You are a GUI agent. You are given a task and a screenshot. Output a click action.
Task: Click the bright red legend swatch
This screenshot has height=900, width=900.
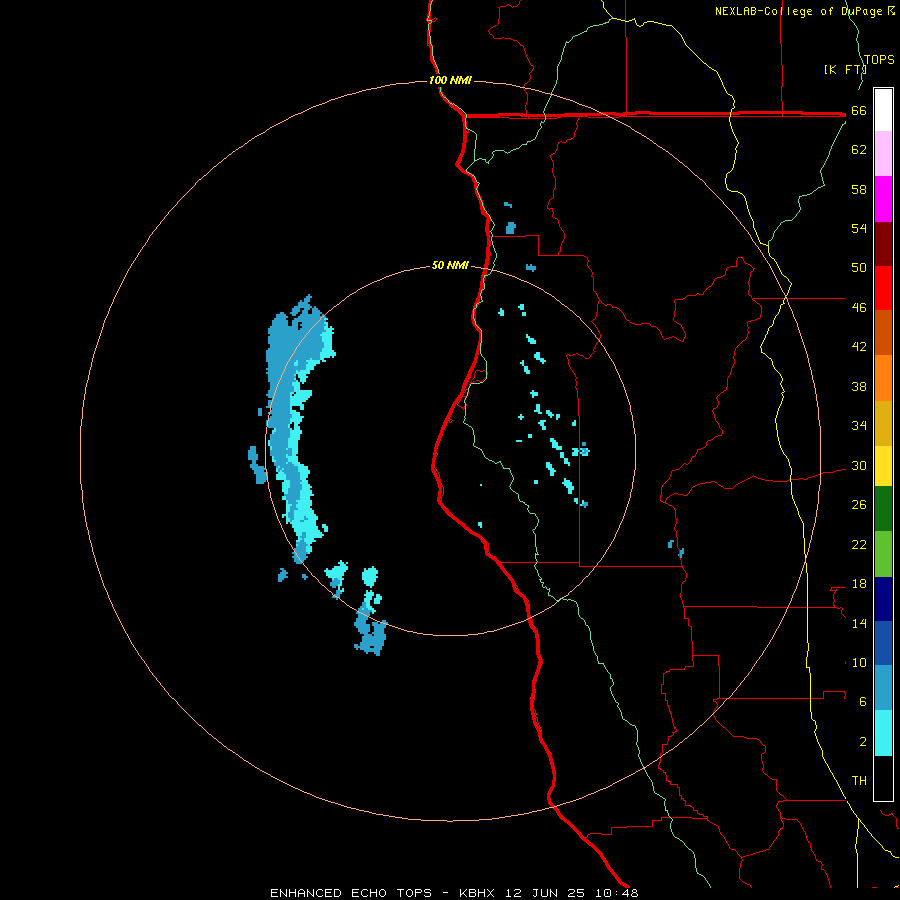point(883,288)
